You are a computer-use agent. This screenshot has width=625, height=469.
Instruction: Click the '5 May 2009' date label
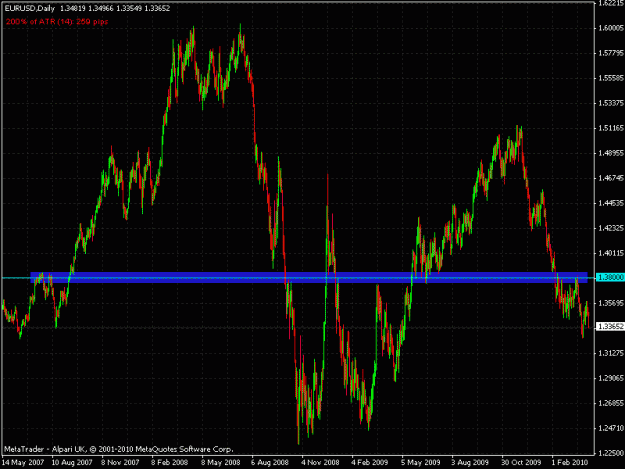pyautogui.click(x=421, y=462)
